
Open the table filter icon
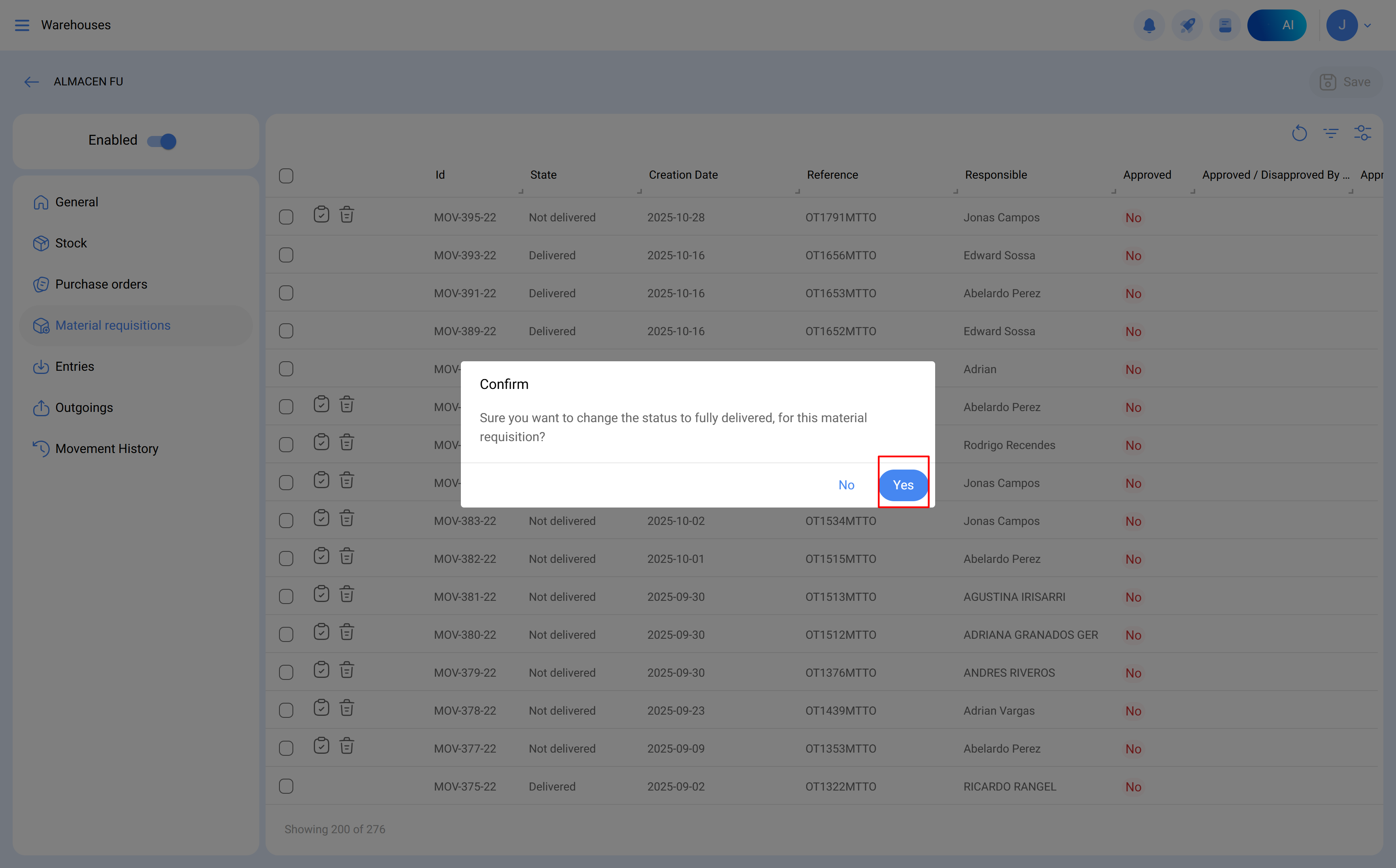1330,134
